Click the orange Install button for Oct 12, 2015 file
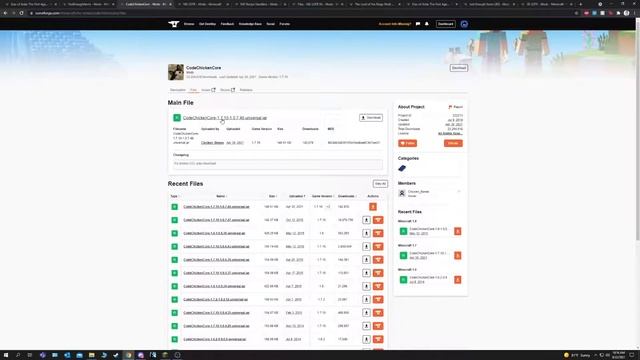Screen dimensions: 640x360 click(x=378, y=220)
